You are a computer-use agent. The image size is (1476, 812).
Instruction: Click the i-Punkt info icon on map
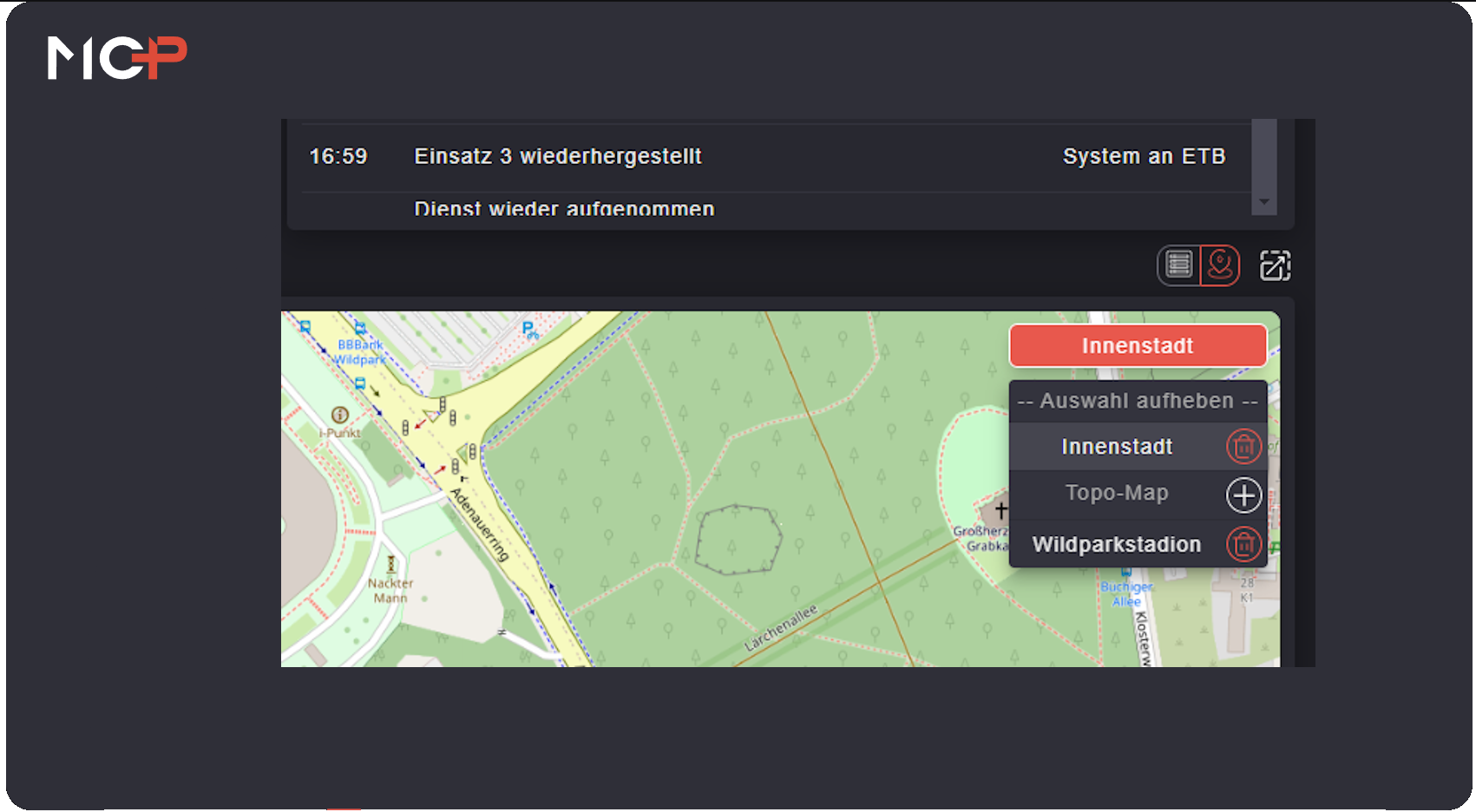point(340,416)
